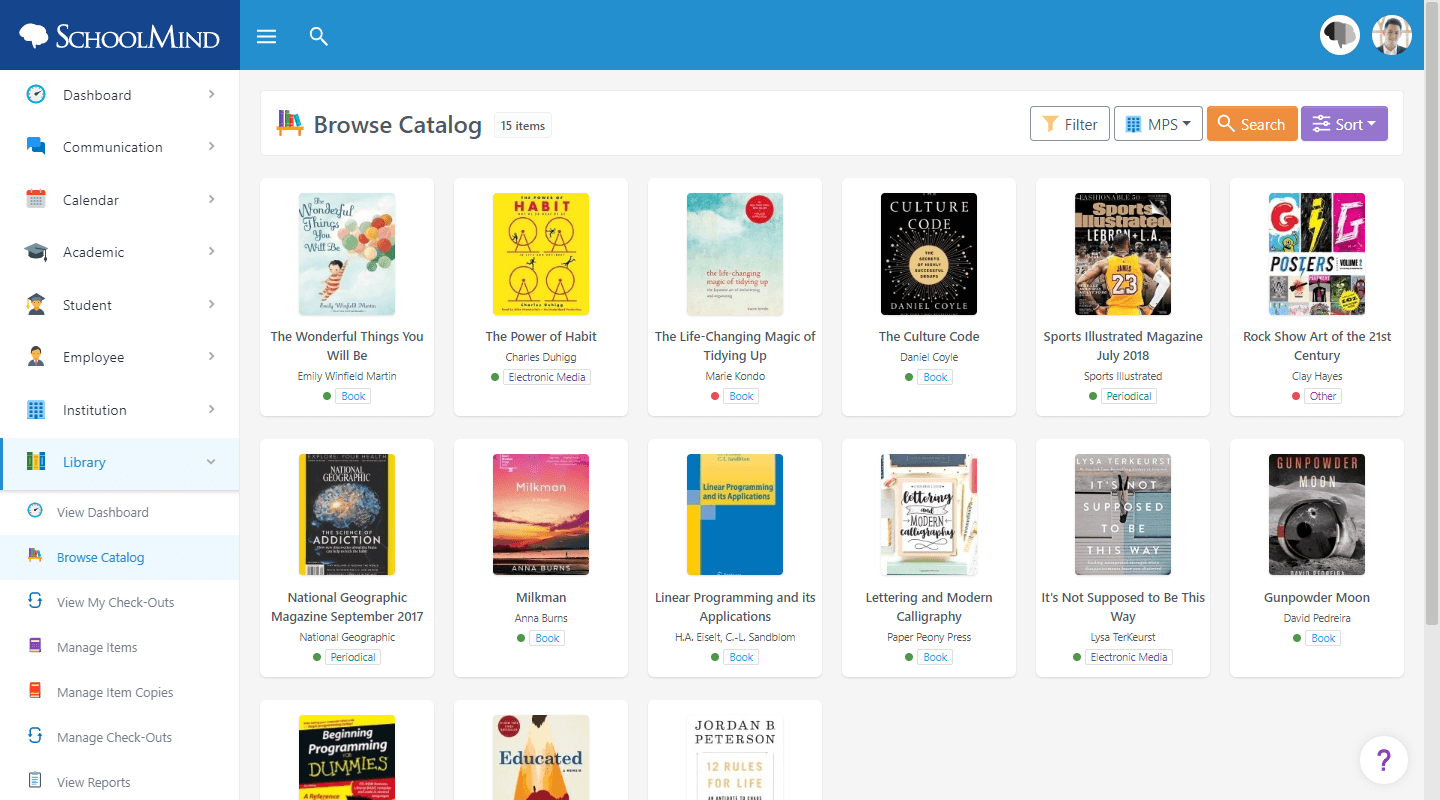Click the Institution grid icon
1440x800 pixels.
(x=36, y=409)
